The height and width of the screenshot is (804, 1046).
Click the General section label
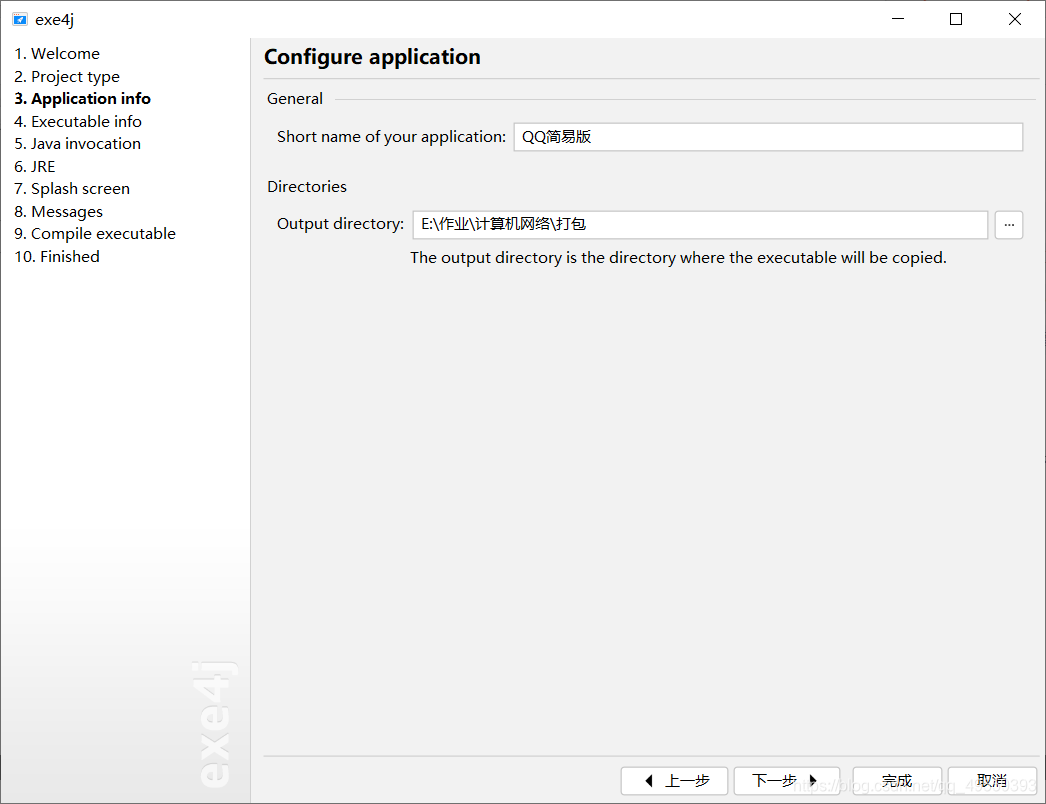click(x=295, y=99)
